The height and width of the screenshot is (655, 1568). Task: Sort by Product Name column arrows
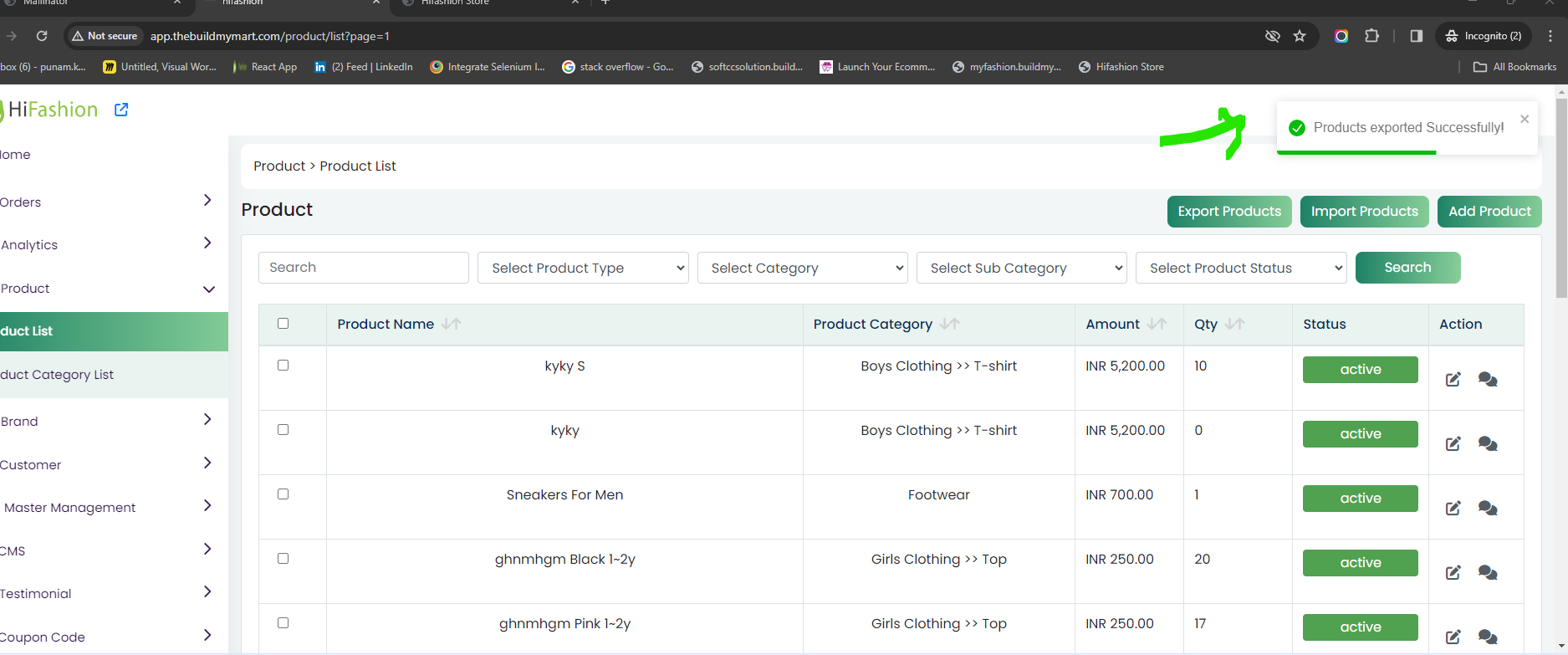coord(452,325)
